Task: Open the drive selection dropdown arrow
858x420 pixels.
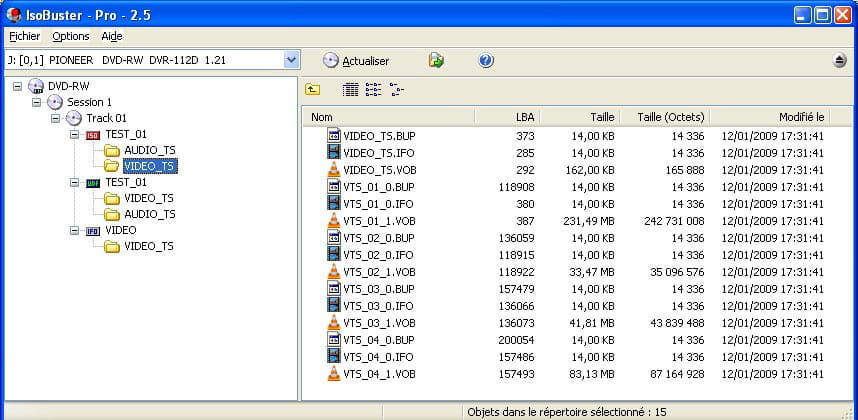Action: click(x=292, y=60)
